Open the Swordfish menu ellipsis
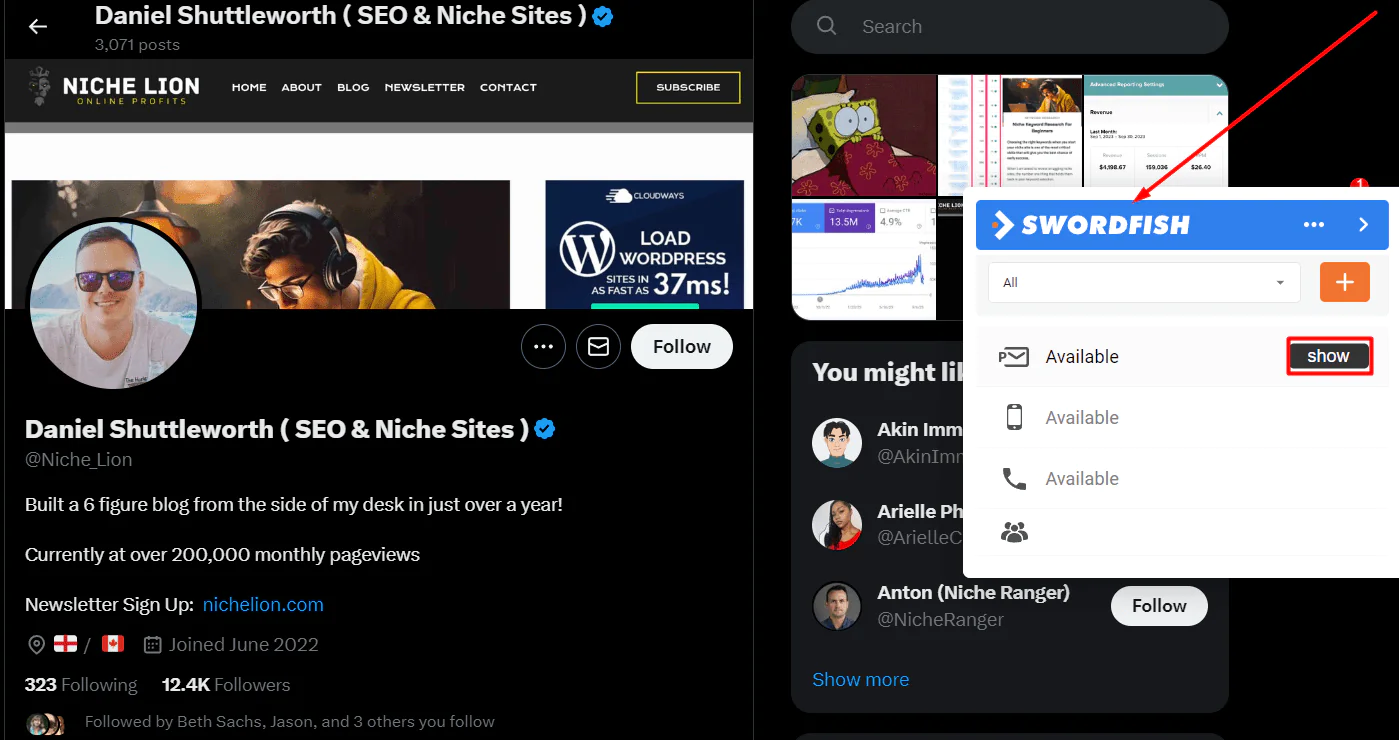The height and width of the screenshot is (740, 1399). [1314, 225]
